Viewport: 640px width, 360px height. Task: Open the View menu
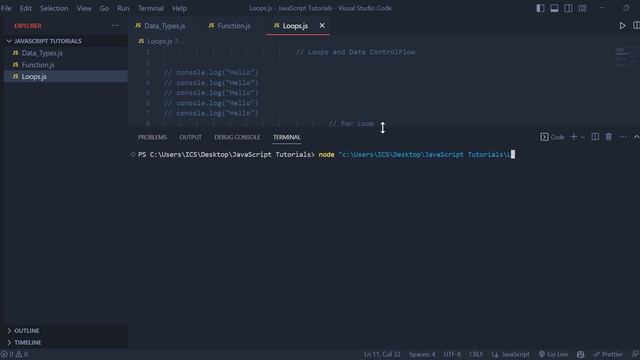point(84,8)
